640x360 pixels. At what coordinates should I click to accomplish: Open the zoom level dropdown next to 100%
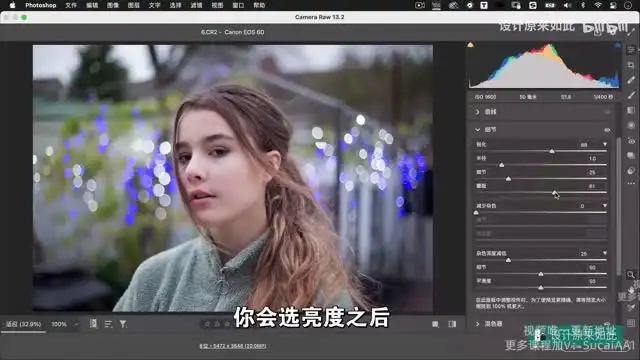pos(76,324)
